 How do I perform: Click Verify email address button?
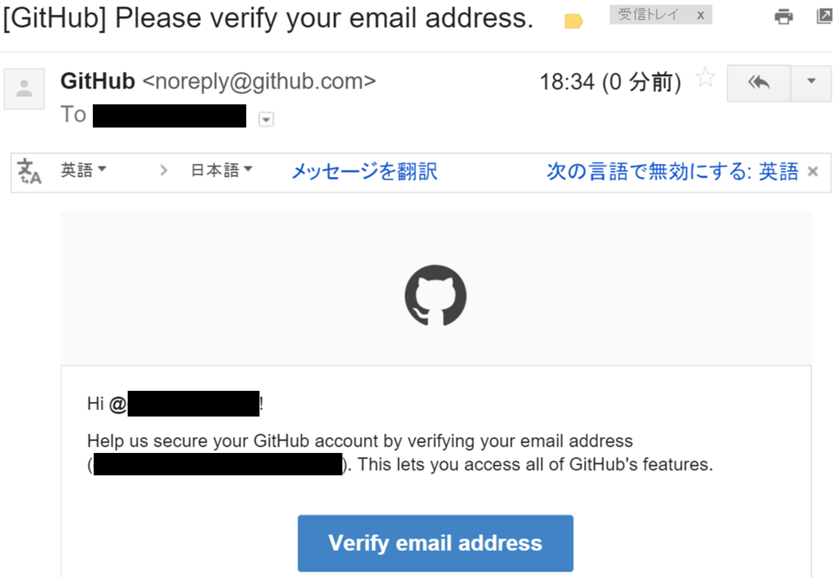click(x=436, y=543)
